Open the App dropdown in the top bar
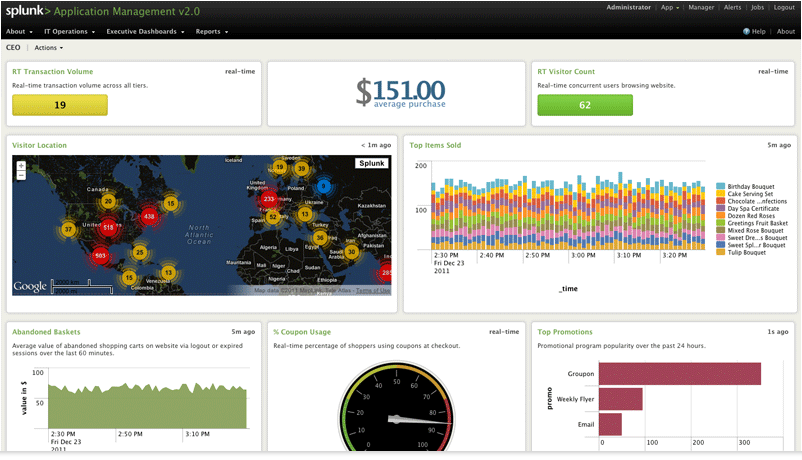The width and height of the screenshot is (802, 460). click(670, 7)
